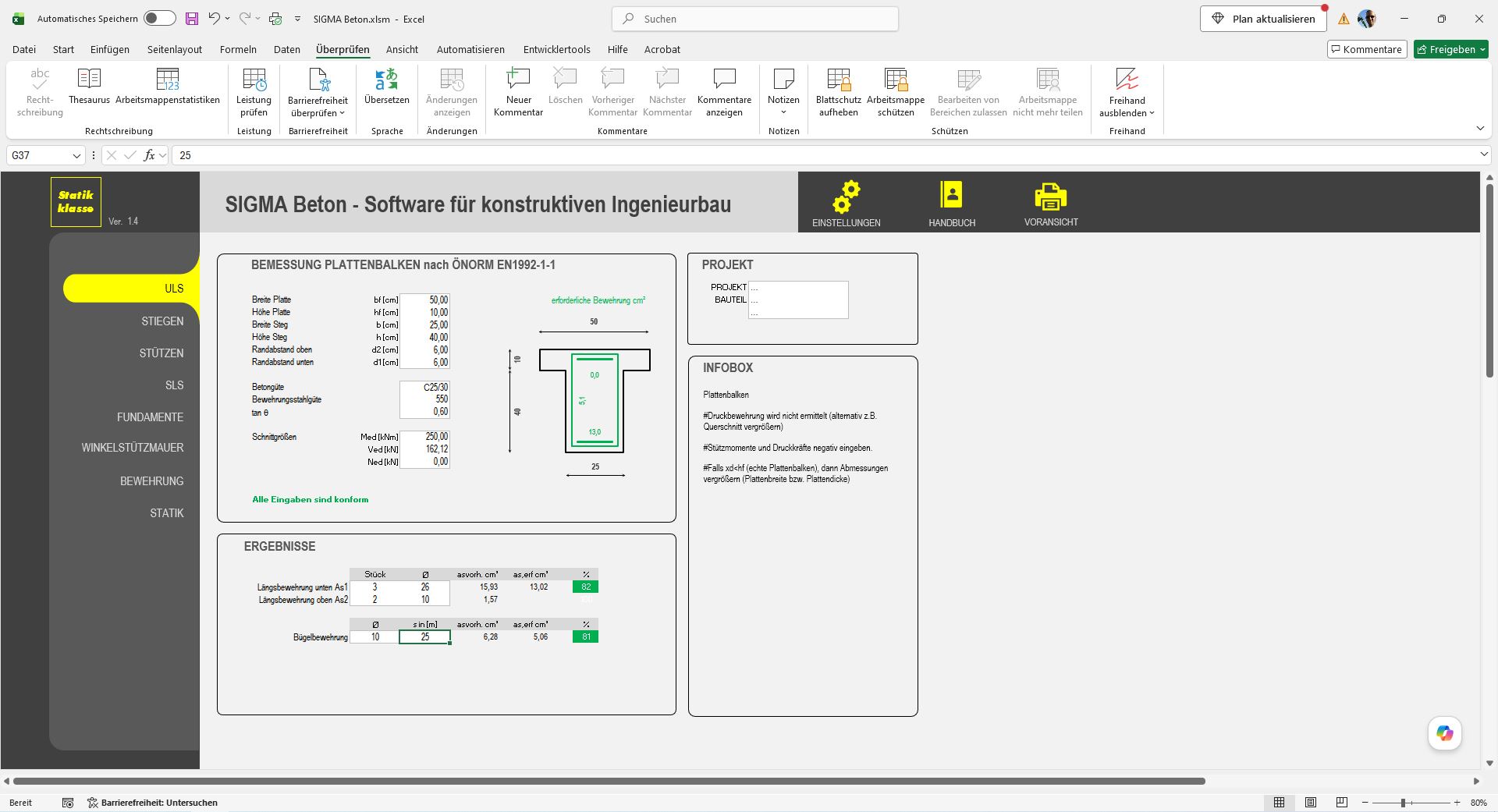Image resolution: width=1498 pixels, height=812 pixels.
Task: Click the quick print preview icon
Action: coord(275,19)
